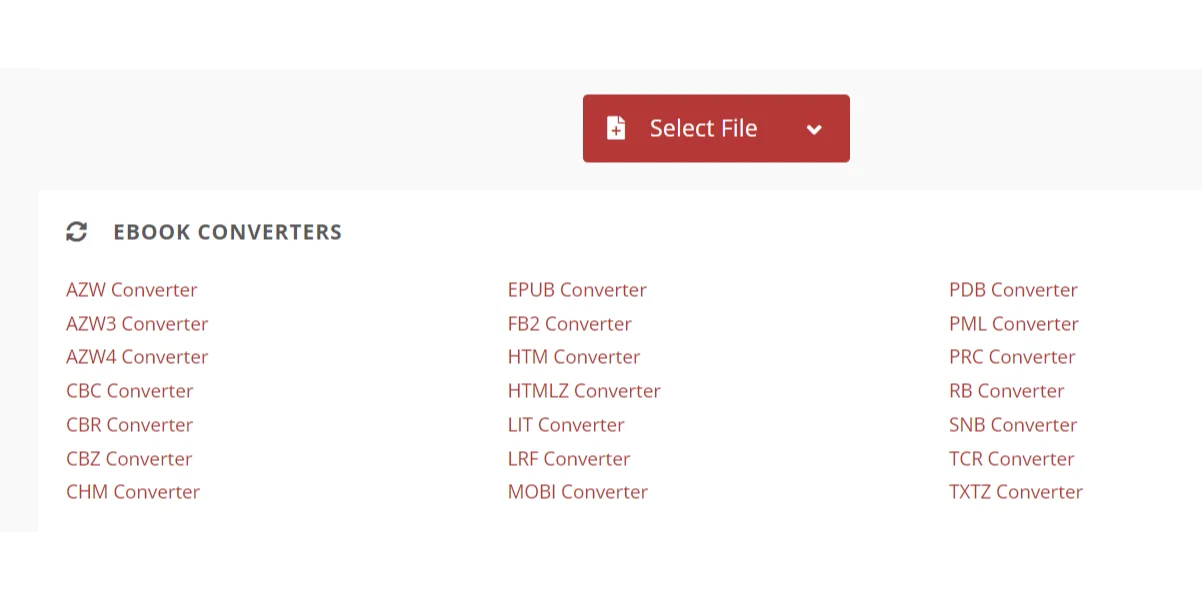This screenshot has width=1202, height=601.
Task: Open the CHM Converter link
Action: click(133, 492)
